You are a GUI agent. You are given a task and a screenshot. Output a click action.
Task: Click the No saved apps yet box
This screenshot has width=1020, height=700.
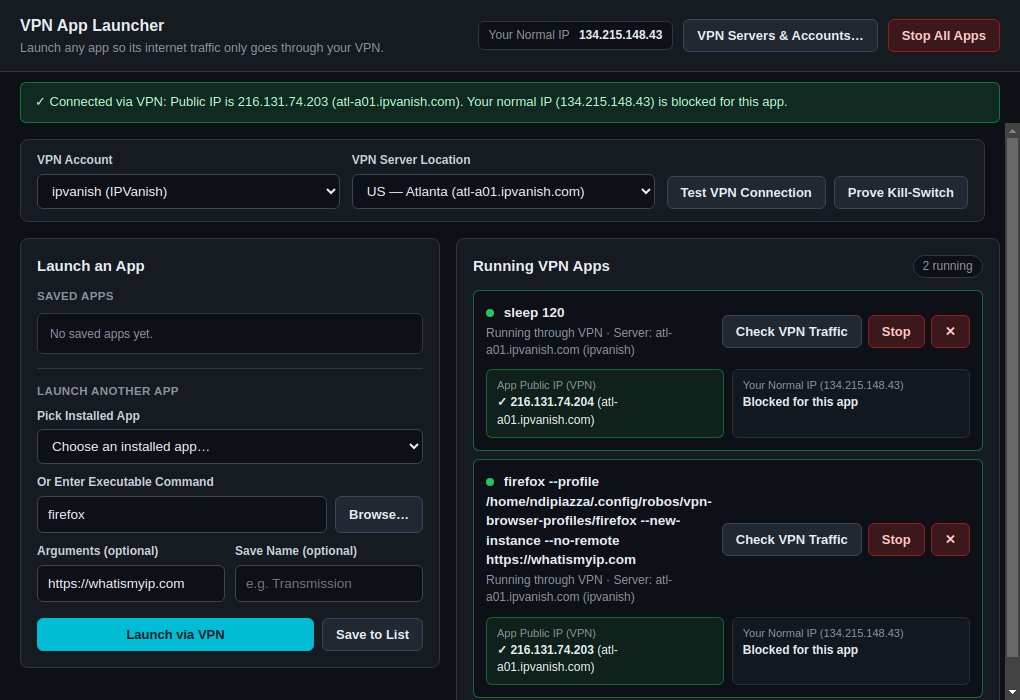[x=230, y=334]
